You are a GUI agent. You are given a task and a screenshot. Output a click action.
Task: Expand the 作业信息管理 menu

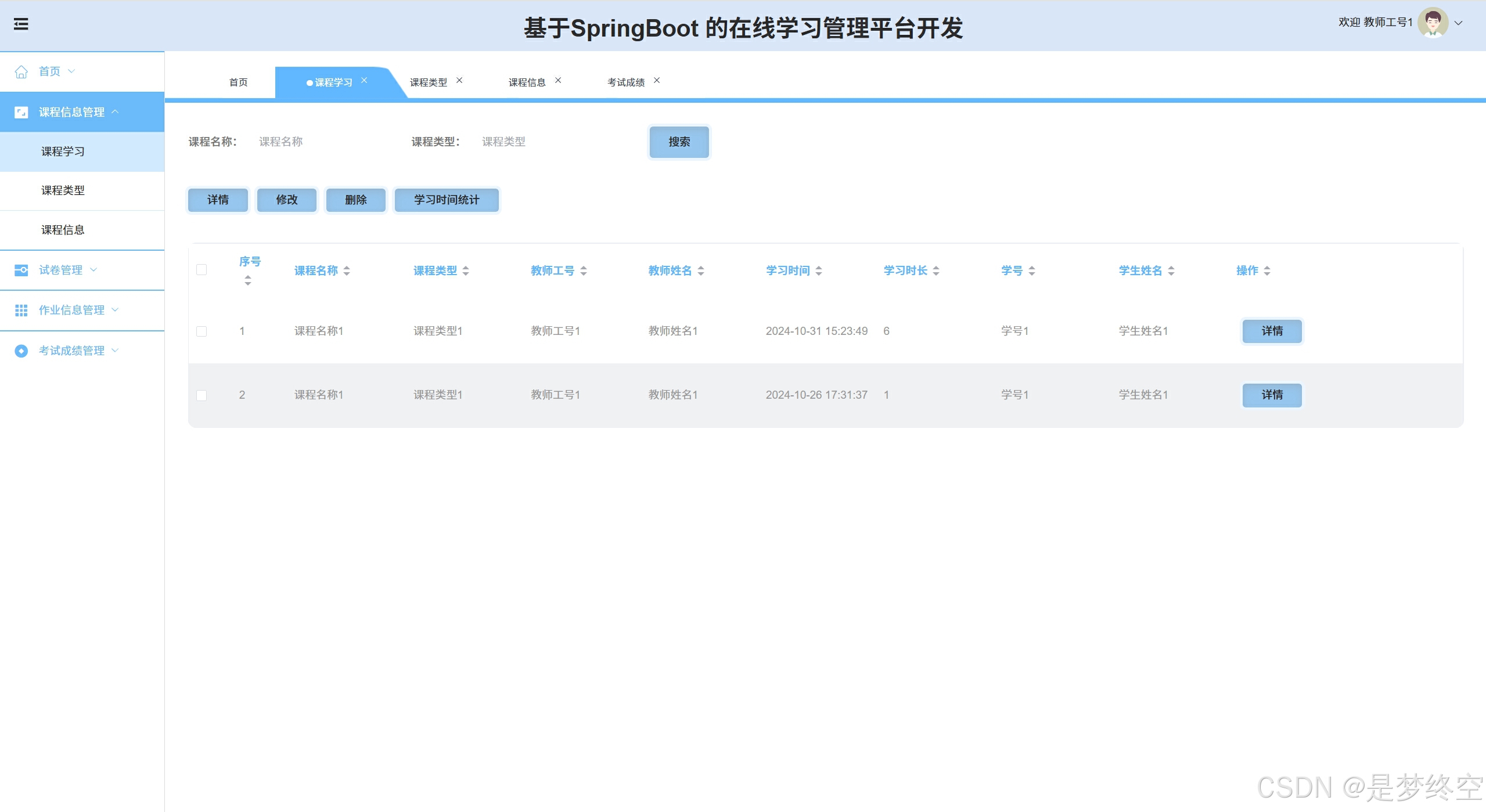[115, 310]
